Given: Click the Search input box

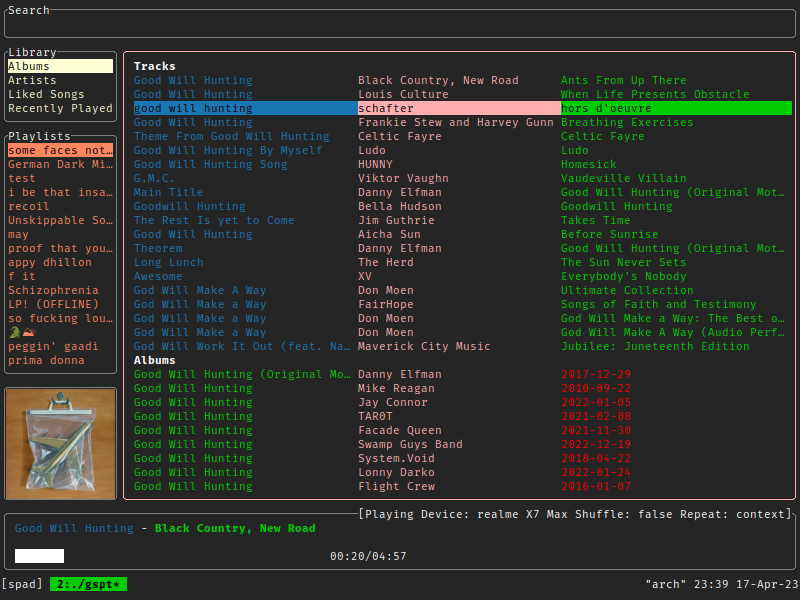Looking at the screenshot, I should click(x=400, y=25).
